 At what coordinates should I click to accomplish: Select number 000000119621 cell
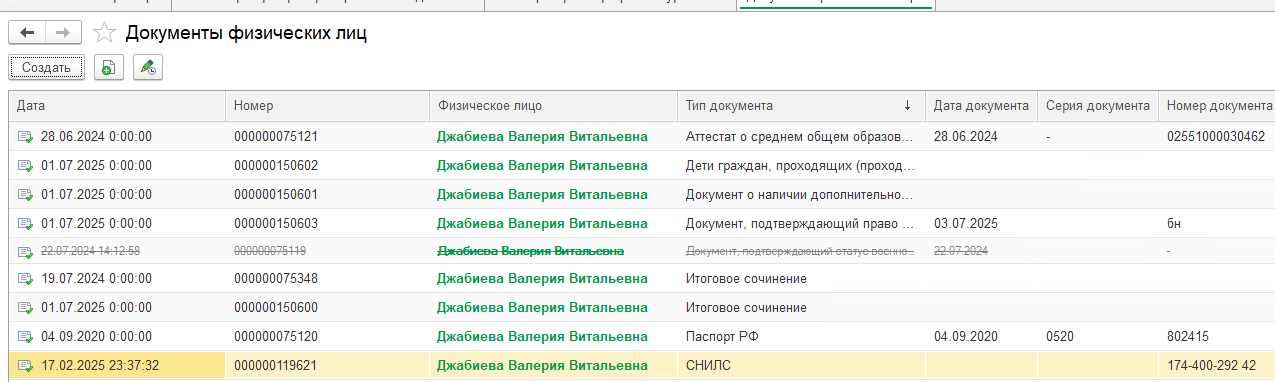pyautogui.click(x=276, y=366)
